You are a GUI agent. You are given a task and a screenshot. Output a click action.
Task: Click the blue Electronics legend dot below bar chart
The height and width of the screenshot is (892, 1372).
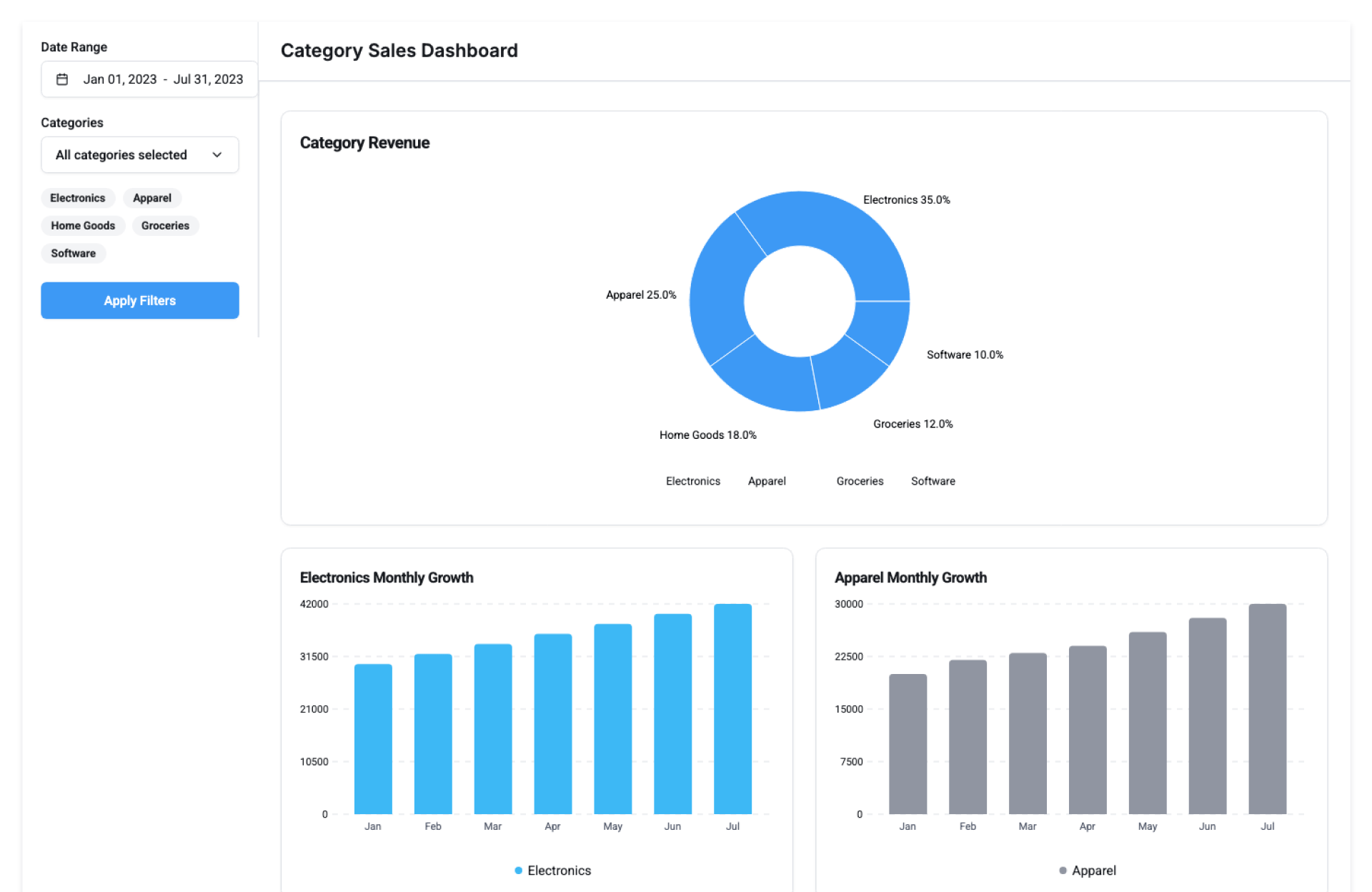pyautogui.click(x=518, y=871)
